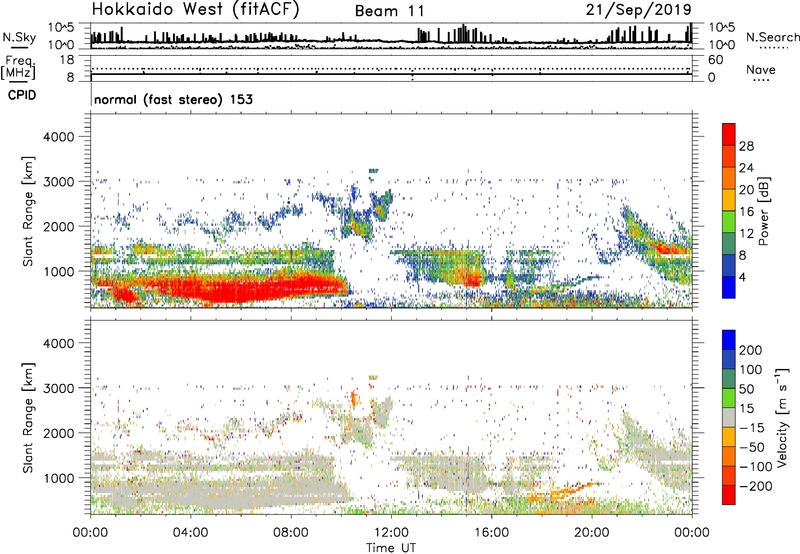Image resolution: width=800 pixels, height=554 pixels.
Task: Click the gray segment of Velocity colorbar
Action: (x=729, y=417)
